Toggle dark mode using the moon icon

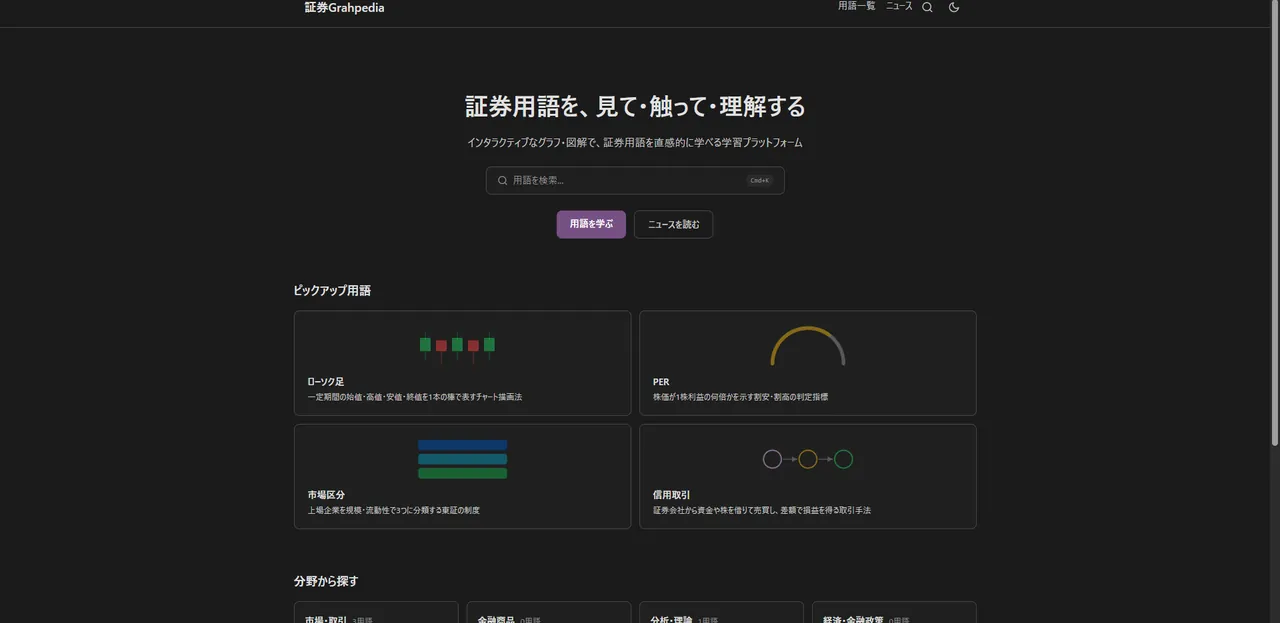click(x=953, y=7)
